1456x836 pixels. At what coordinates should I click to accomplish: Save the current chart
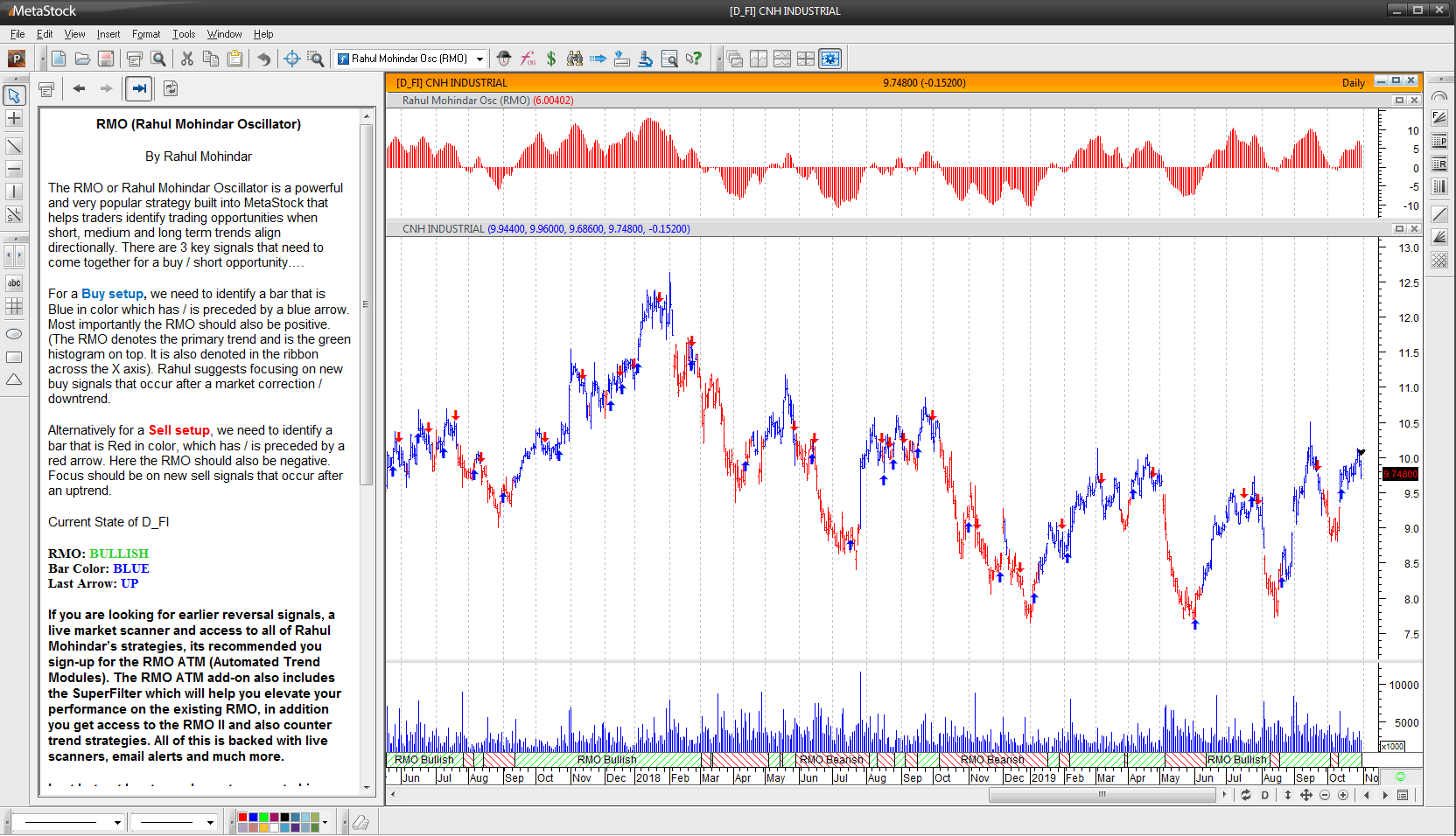[106, 59]
